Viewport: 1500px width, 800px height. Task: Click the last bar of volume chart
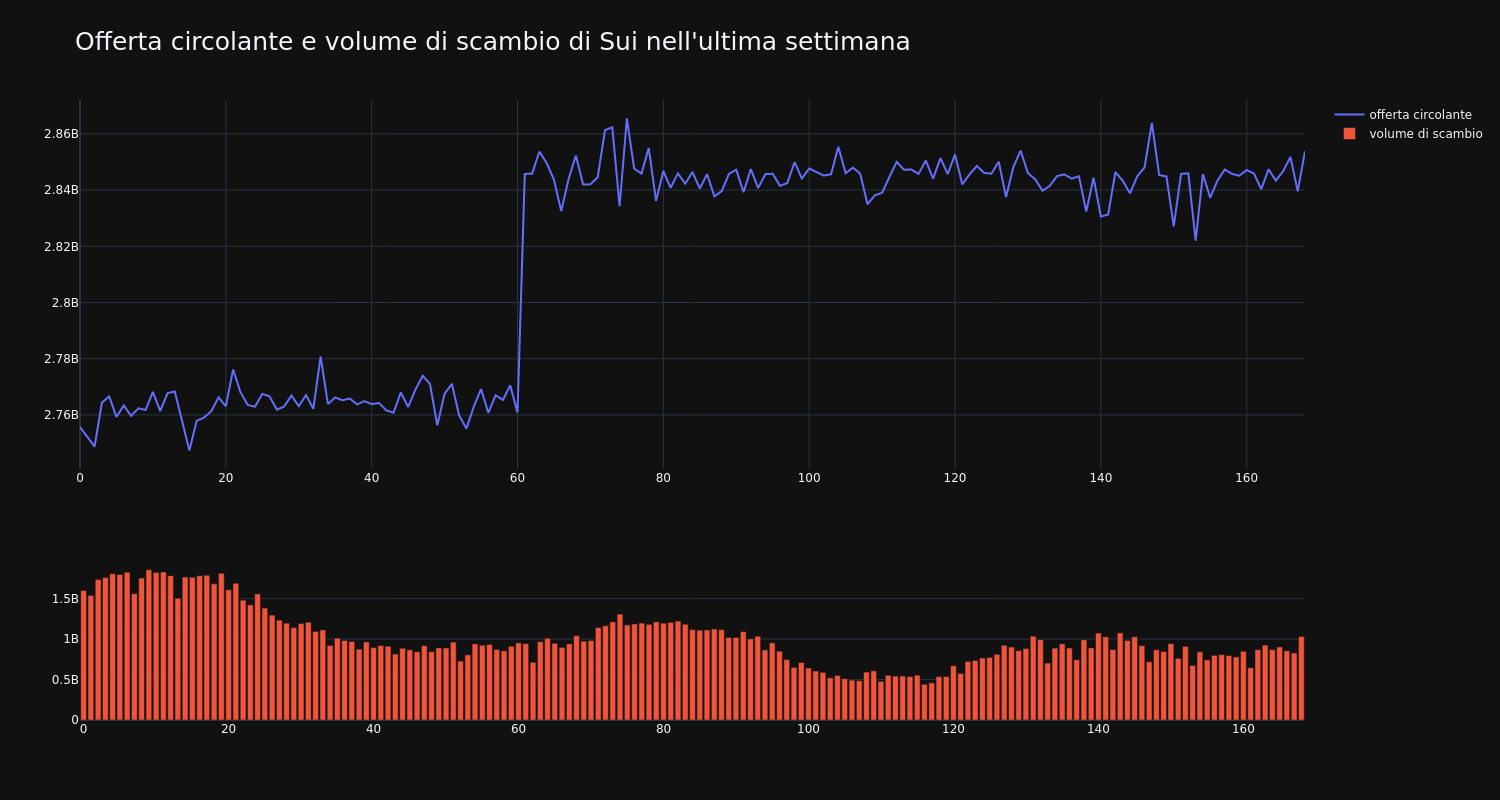1301,678
